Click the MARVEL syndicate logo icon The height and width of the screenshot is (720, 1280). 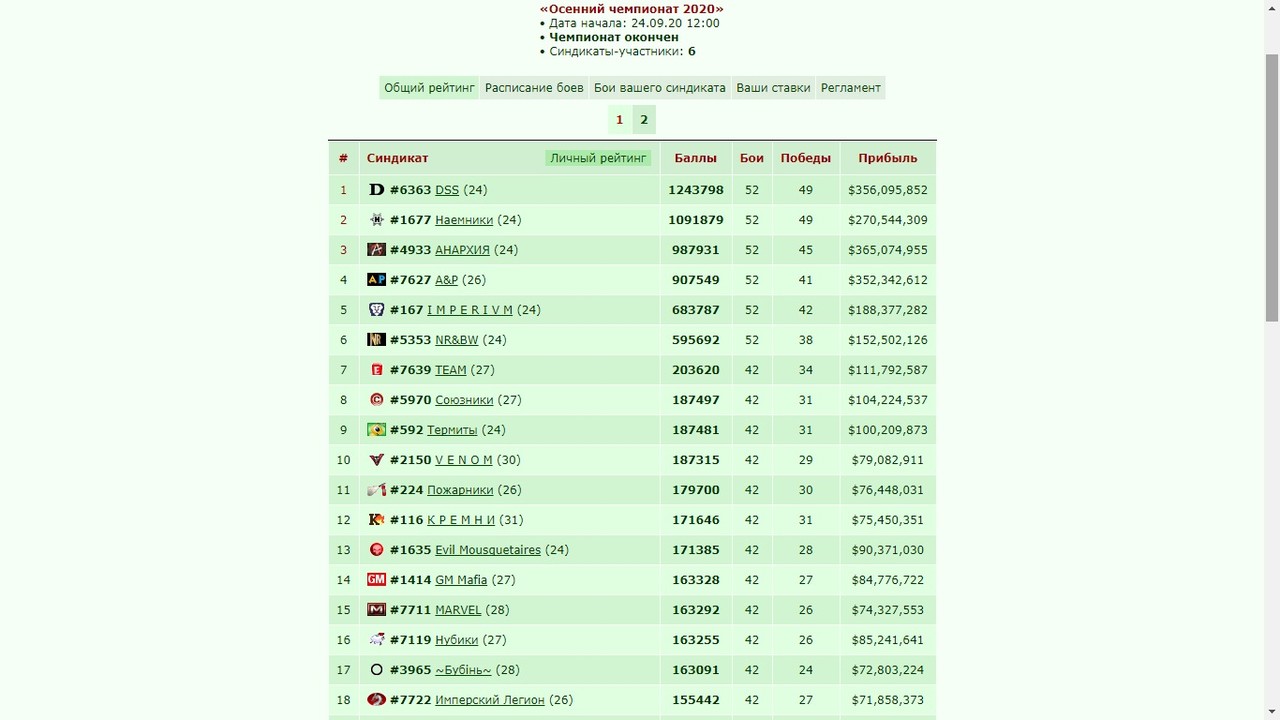click(x=376, y=610)
